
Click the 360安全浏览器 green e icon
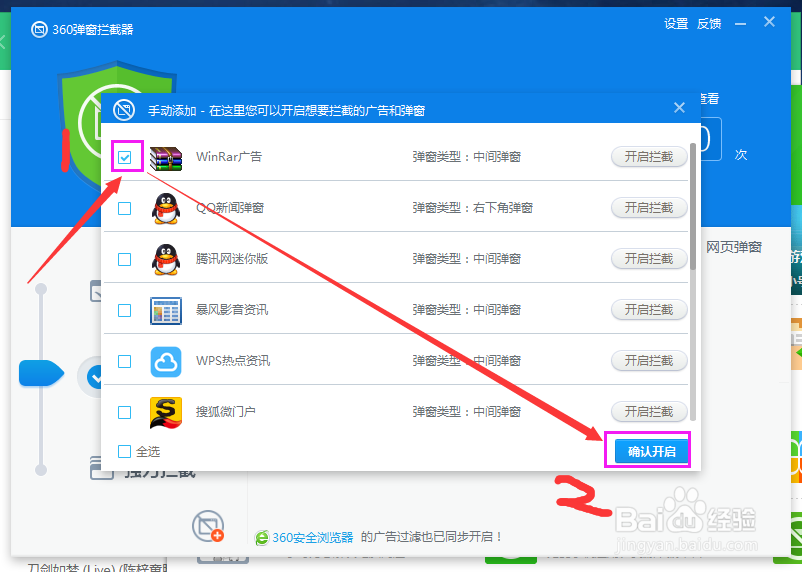pyautogui.click(x=262, y=537)
